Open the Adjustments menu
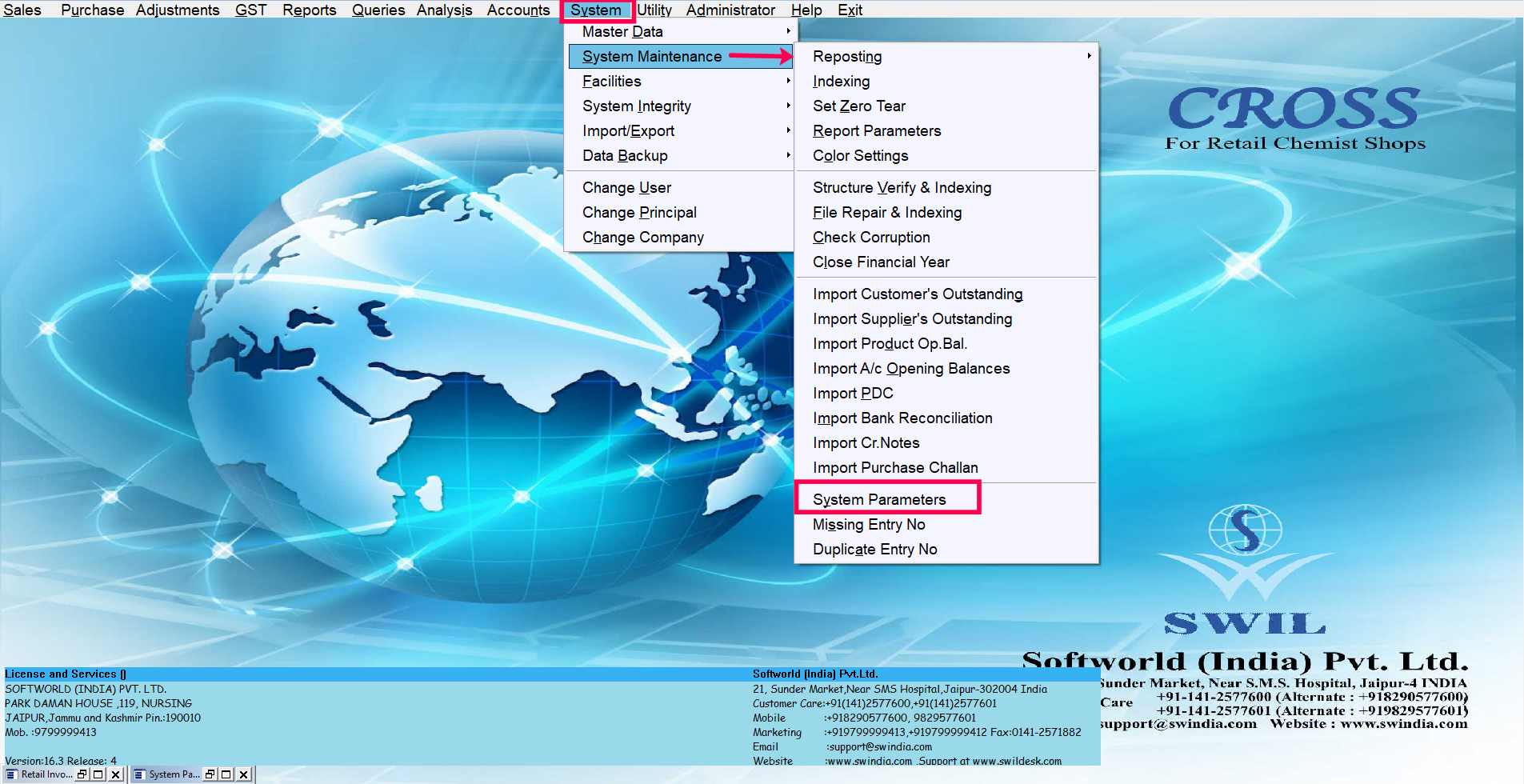 (178, 10)
